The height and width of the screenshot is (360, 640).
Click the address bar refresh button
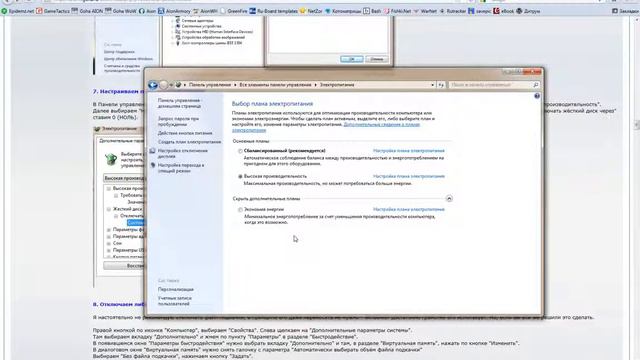tap(441, 85)
